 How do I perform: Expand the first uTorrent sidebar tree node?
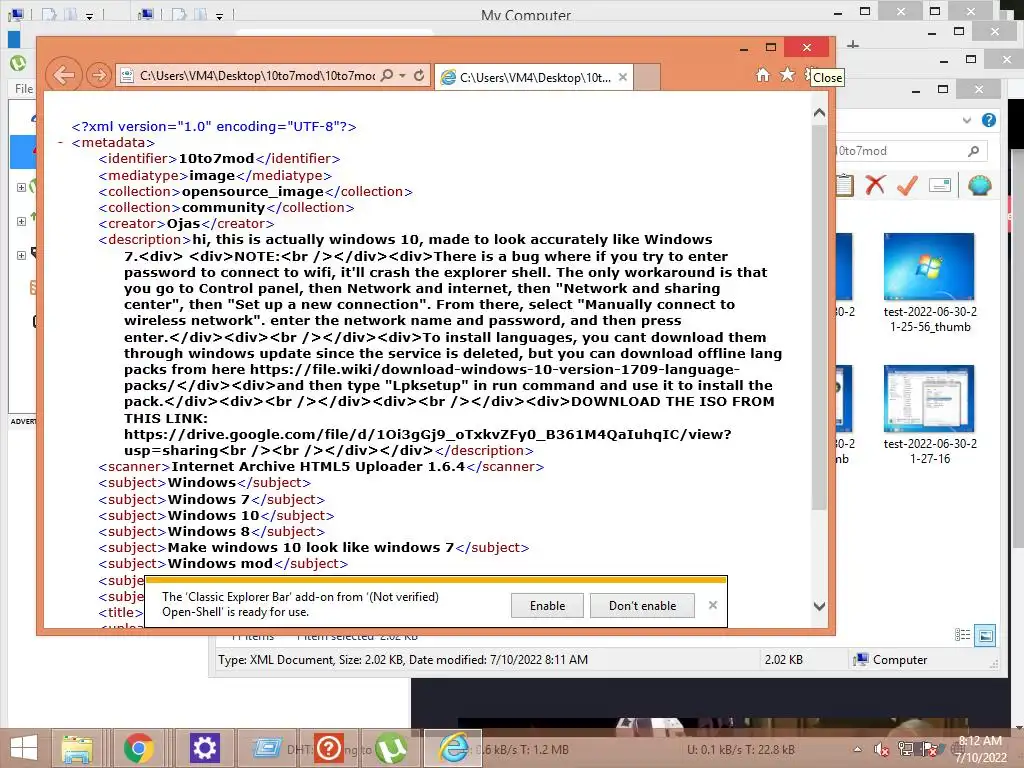21,187
